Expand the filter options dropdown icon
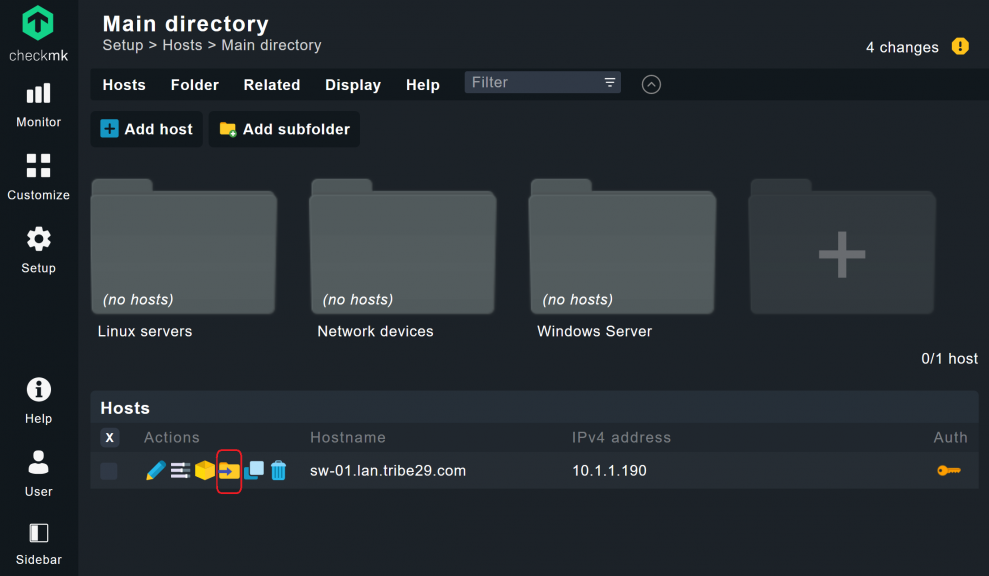The image size is (989, 576). (609, 83)
